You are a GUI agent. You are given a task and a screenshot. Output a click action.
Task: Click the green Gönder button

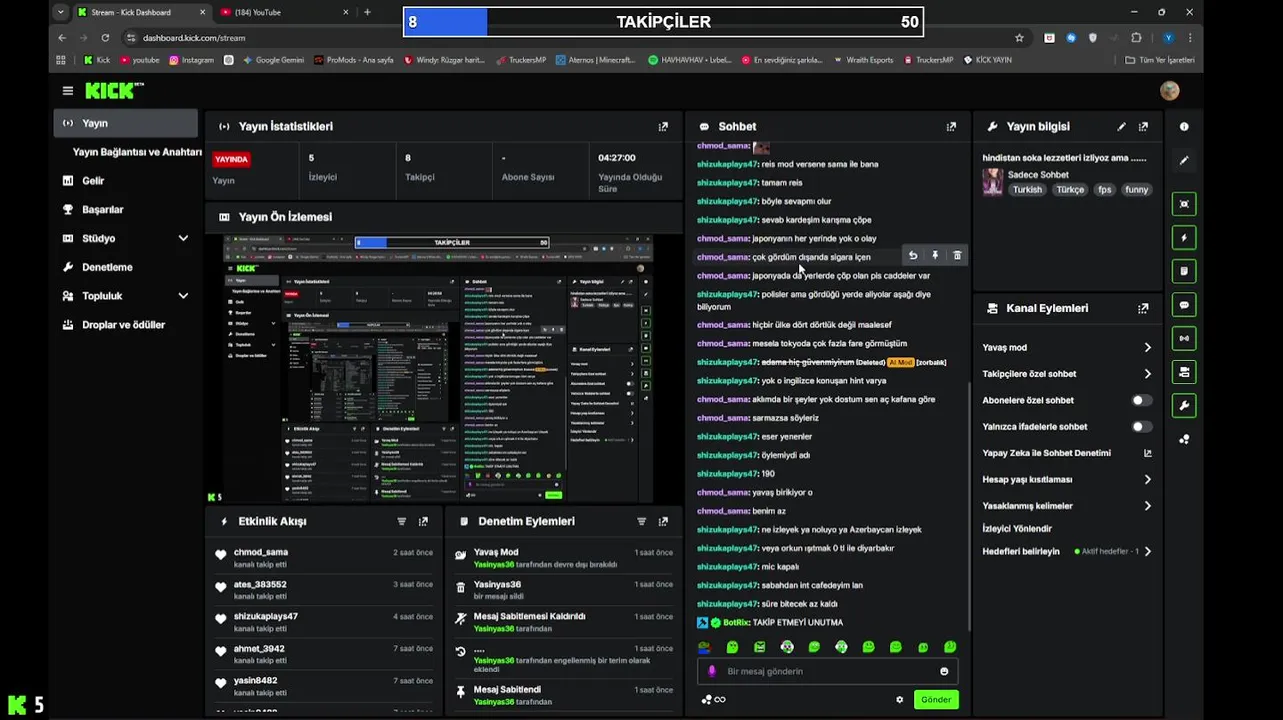coord(936,700)
